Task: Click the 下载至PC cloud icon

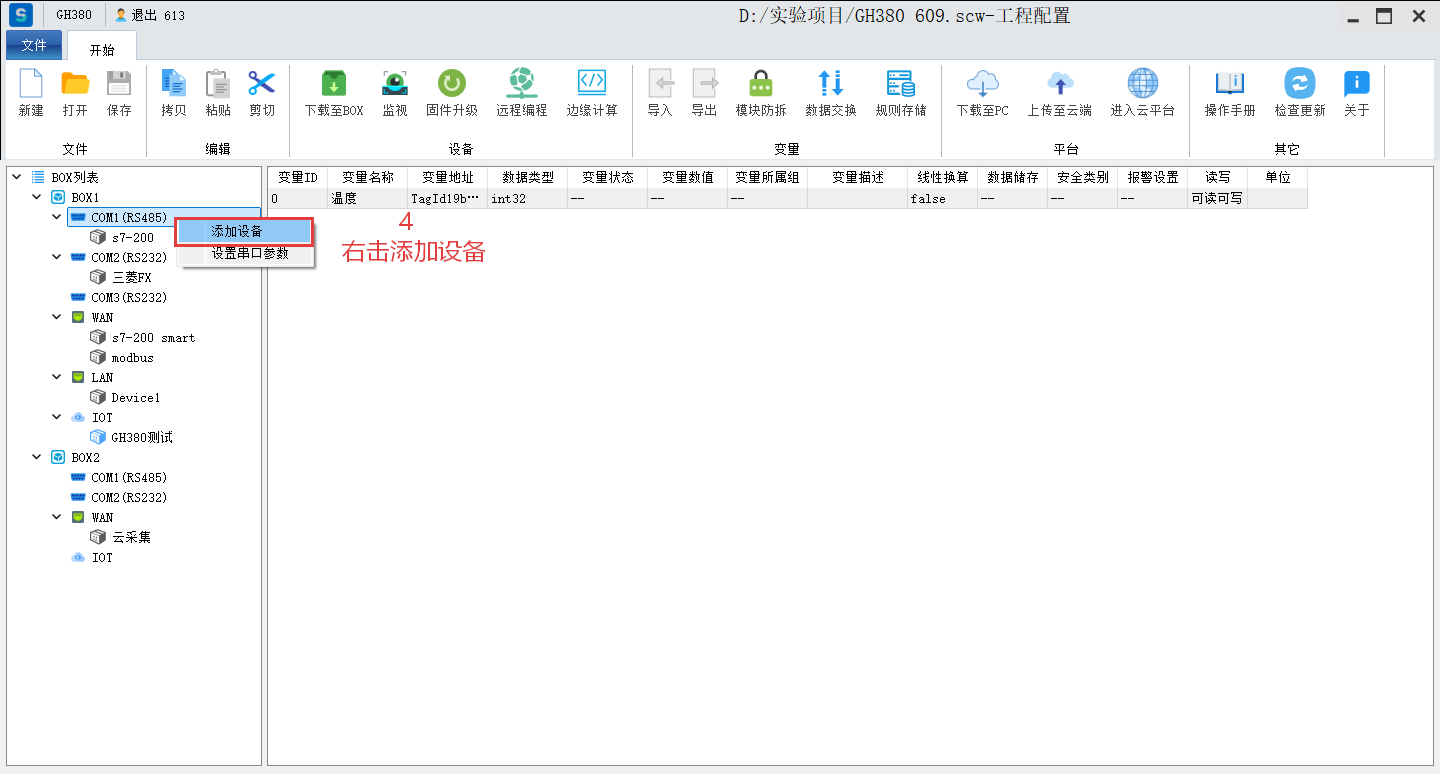Action: click(983, 84)
